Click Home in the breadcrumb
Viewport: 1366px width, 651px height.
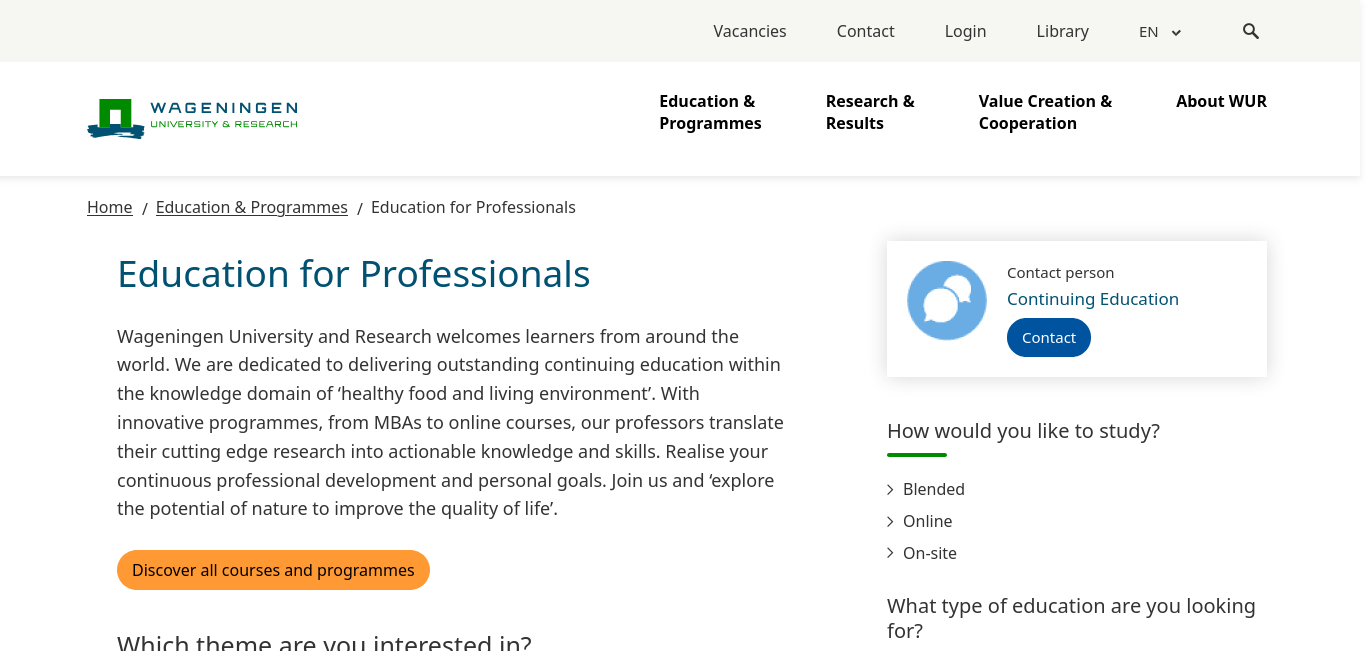pyautogui.click(x=110, y=207)
